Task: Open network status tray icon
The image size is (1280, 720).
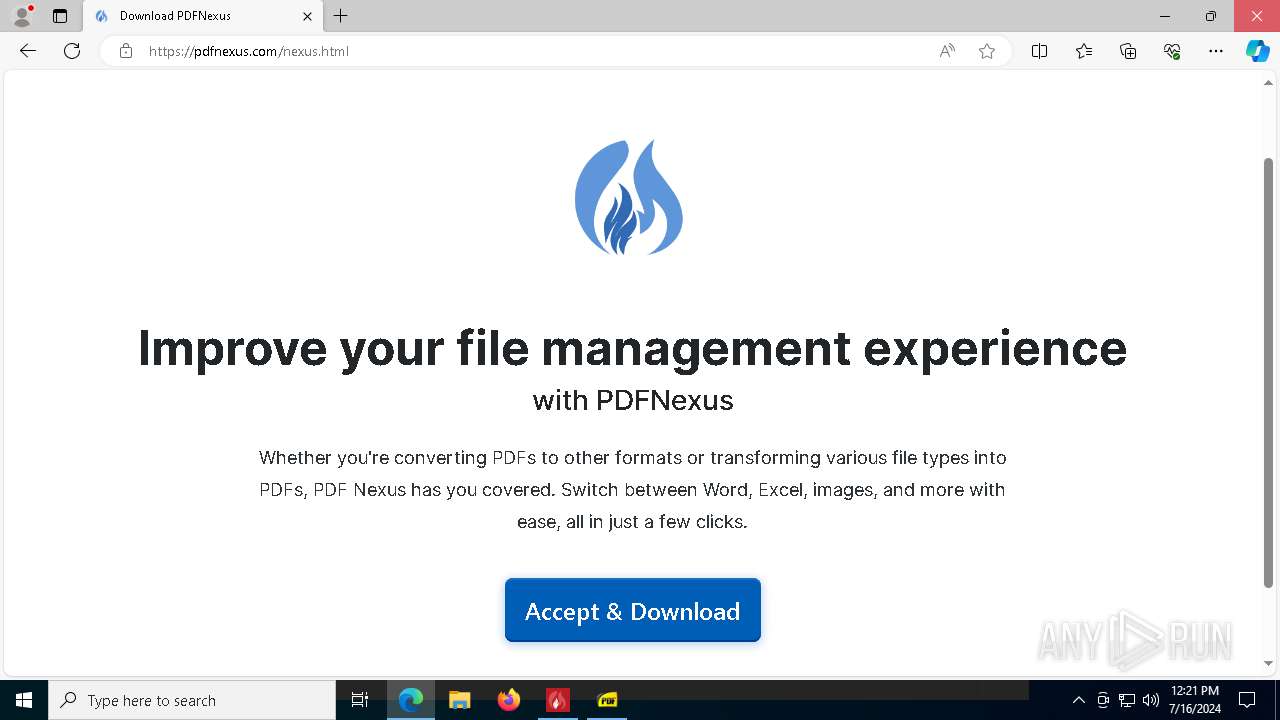Action: [x=1127, y=700]
